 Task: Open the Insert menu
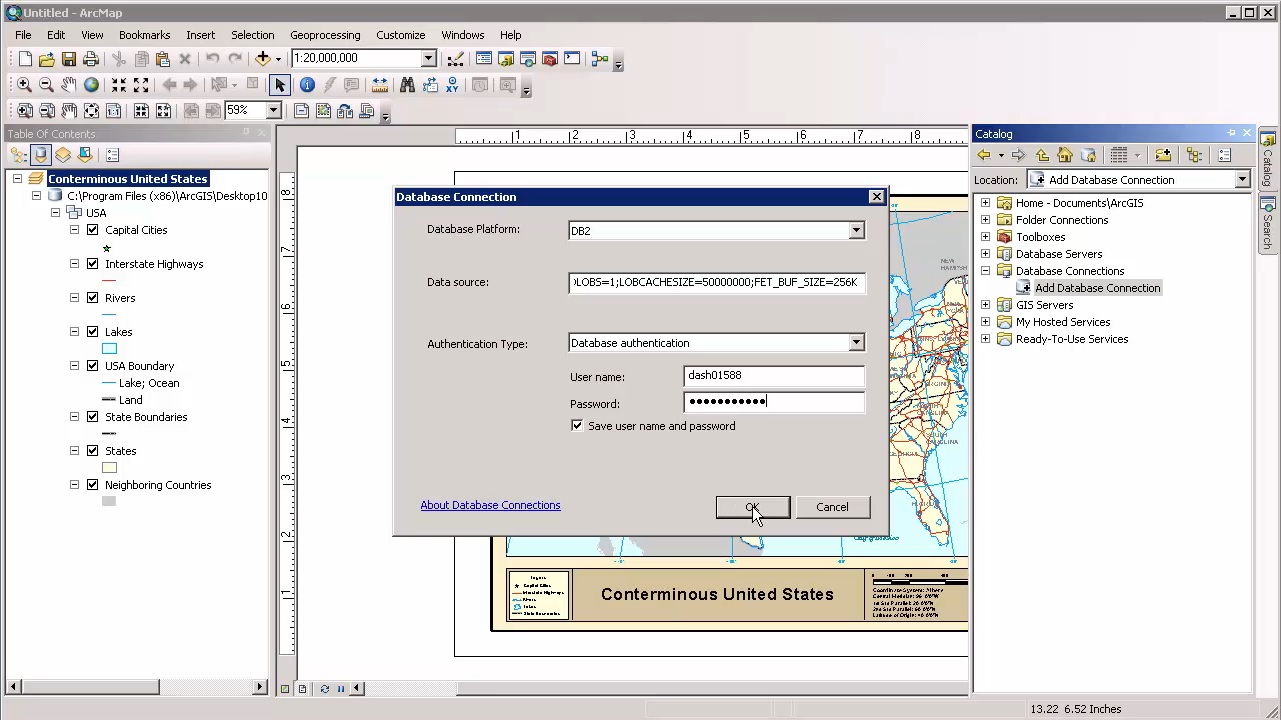tap(200, 35)
